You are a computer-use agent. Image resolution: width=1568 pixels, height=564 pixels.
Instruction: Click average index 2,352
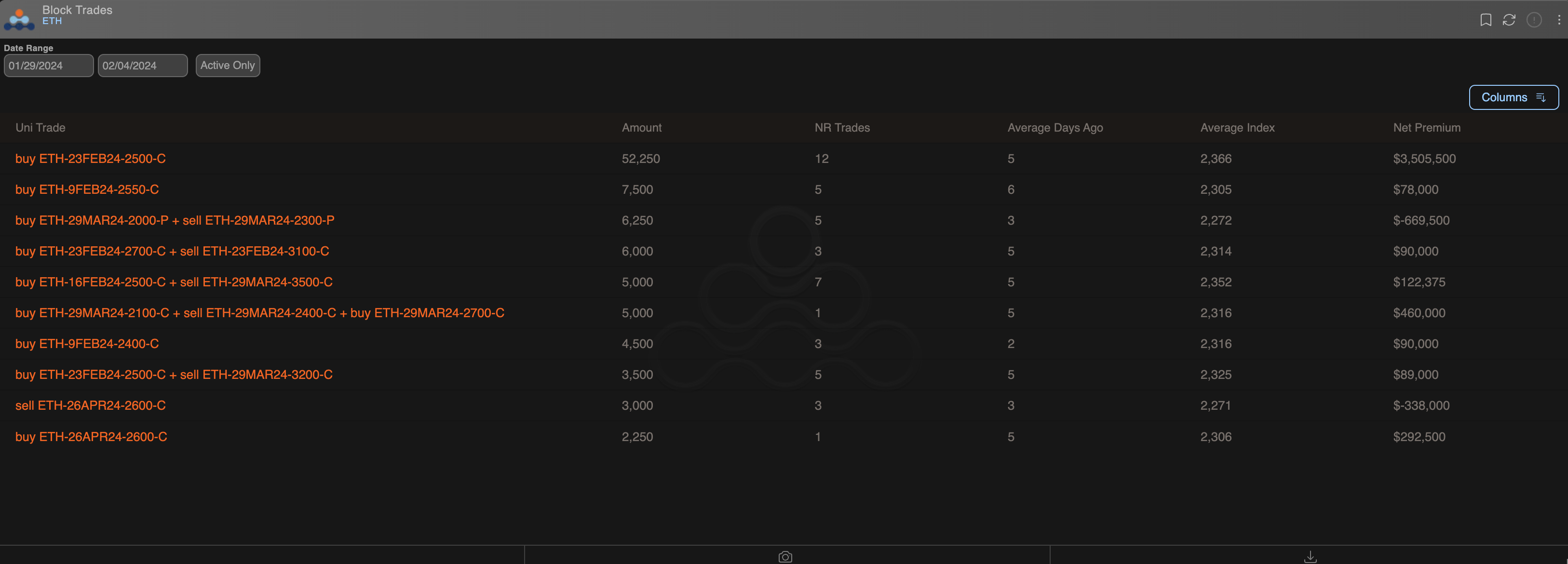point(1216,282)
